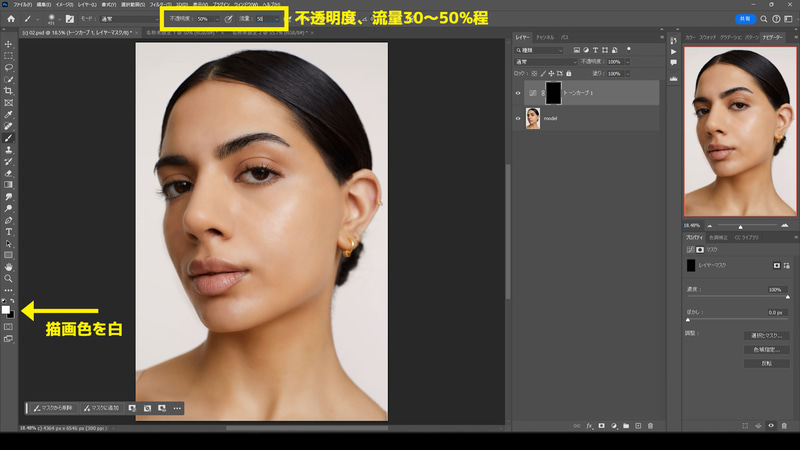Select the Dodge tool
This screenshot has height=450, width=800.
(9, 208)
